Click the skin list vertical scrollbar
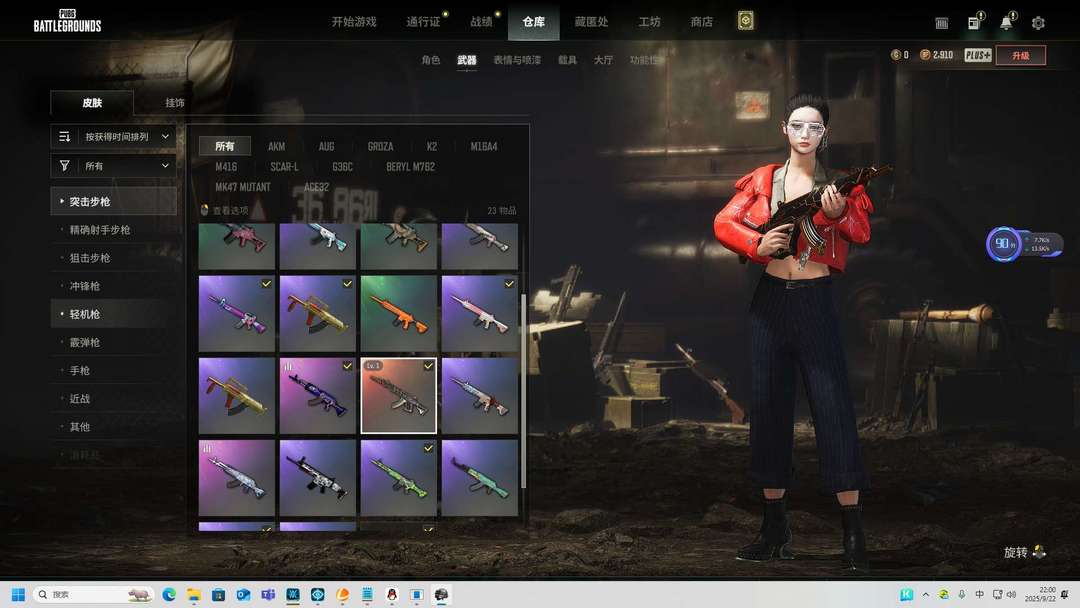This screenshot has height=608, width=1080. click(523, 391)
